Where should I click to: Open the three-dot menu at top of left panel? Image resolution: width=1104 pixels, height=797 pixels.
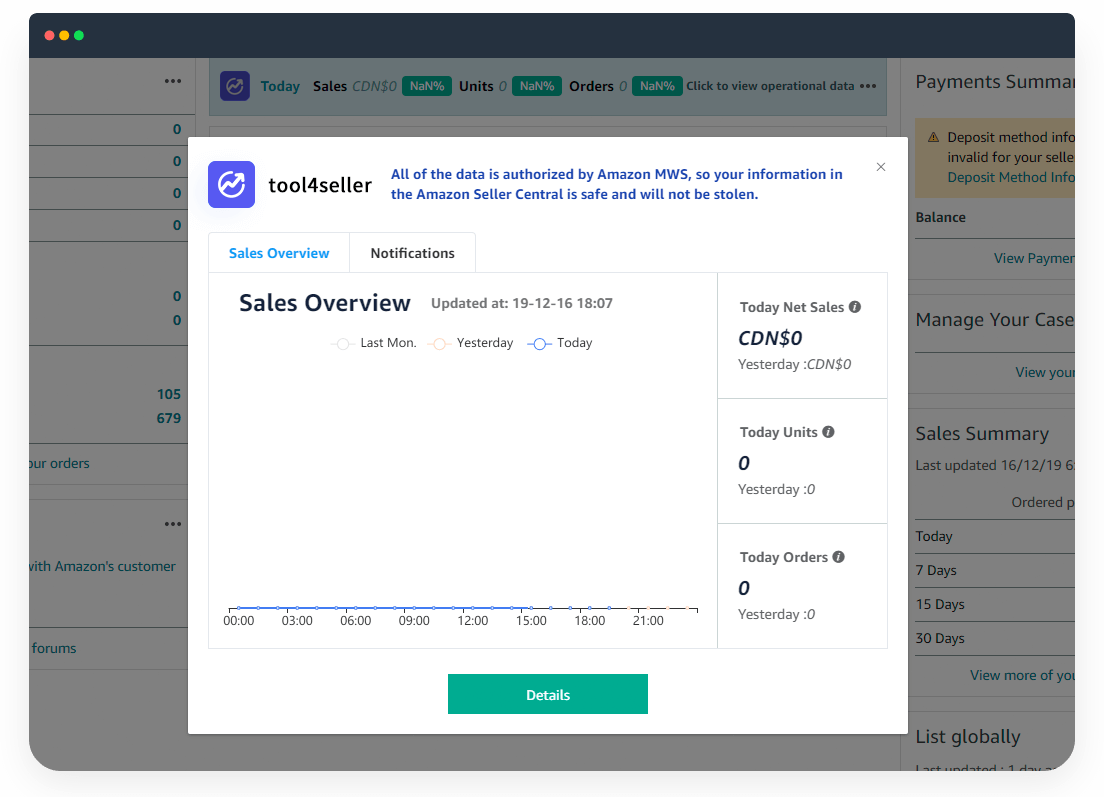(173, 81)
